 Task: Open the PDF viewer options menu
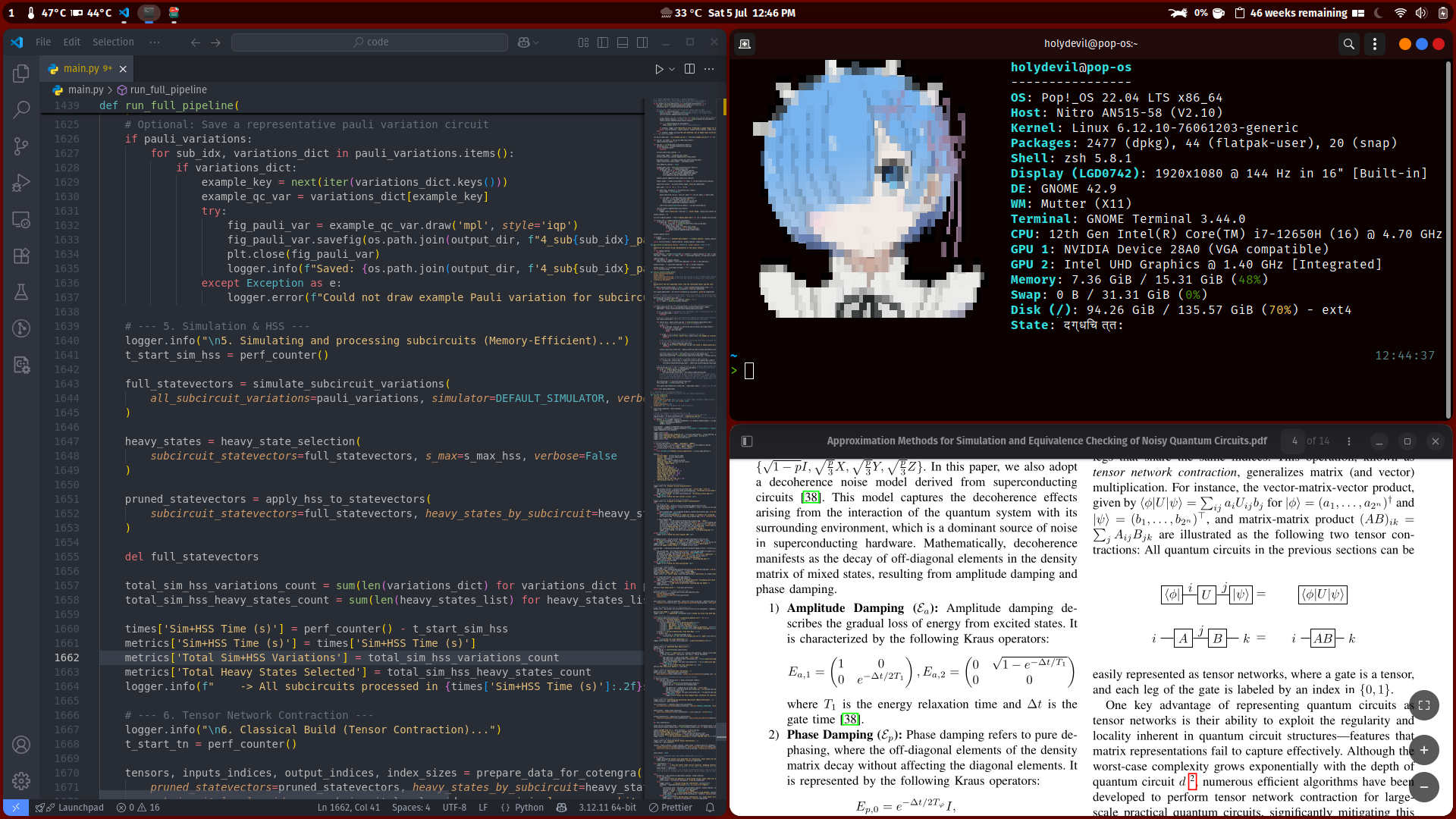(x=1348, y=441)
